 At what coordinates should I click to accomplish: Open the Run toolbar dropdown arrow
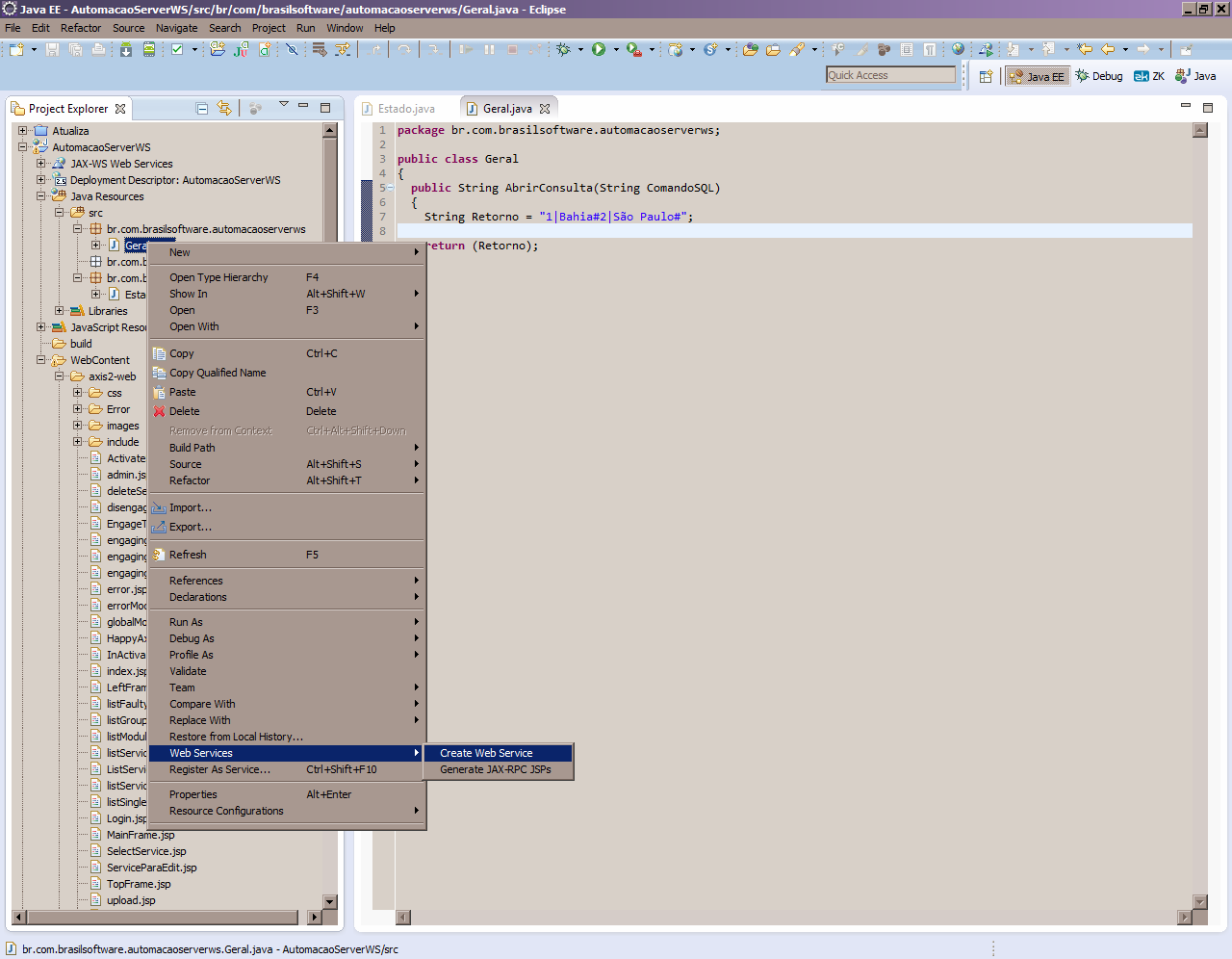tap(616, 49)
